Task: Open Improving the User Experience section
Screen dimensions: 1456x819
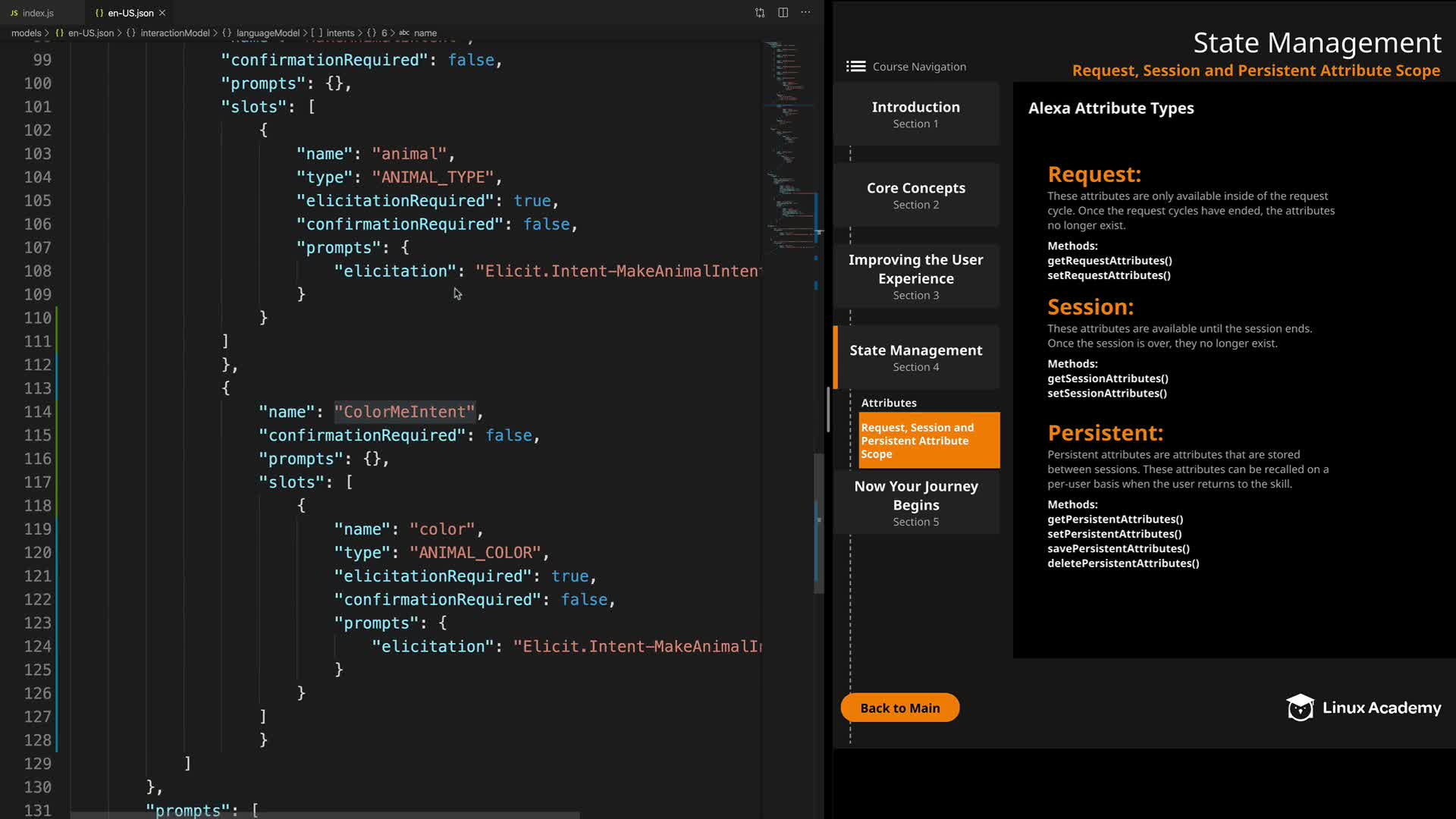Action: 915,277
